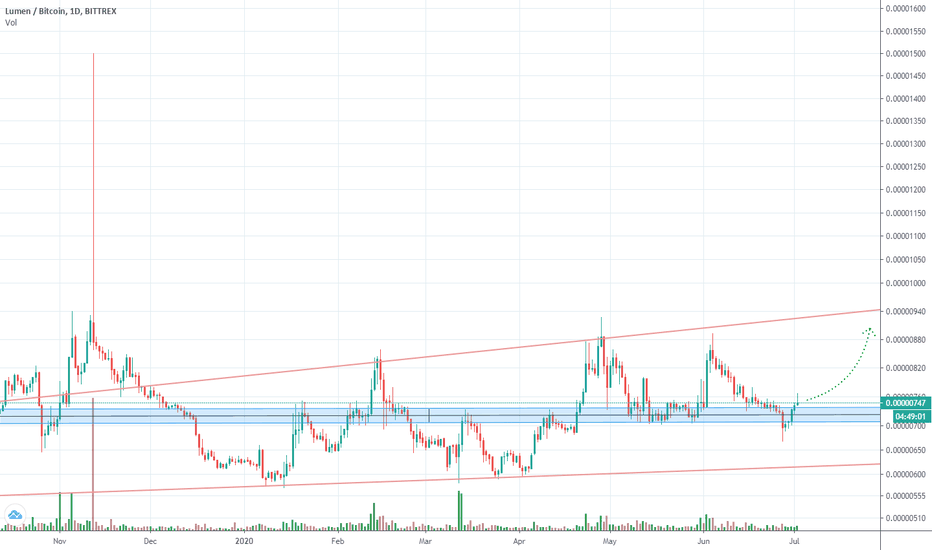Click the Lumen / Bitcoin chart title
Screen dimensions: 932x550
point(61,11)
